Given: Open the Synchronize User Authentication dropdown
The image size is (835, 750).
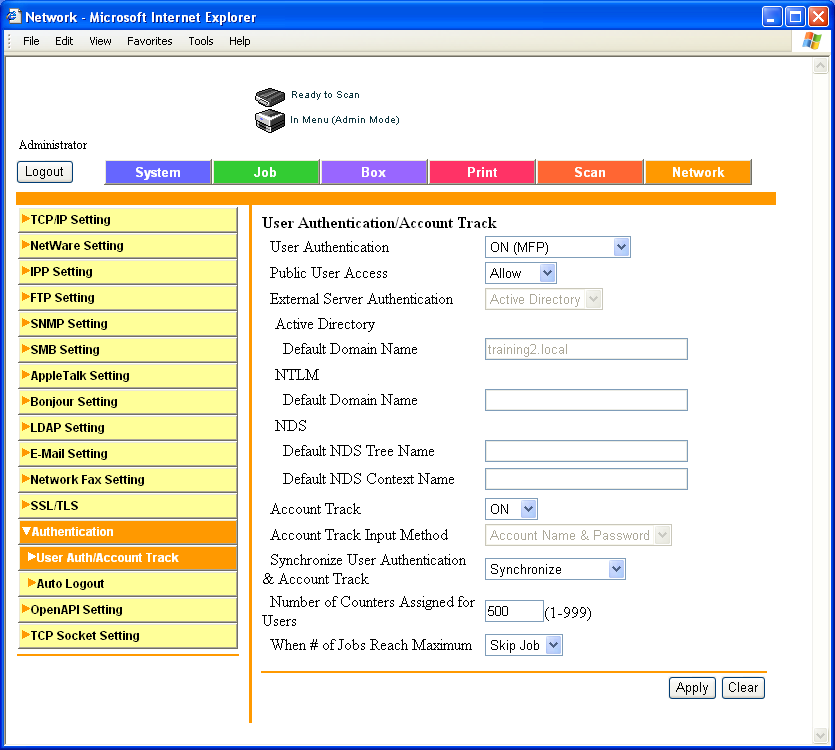Looking at the screenshot, I should coord(555,569).
